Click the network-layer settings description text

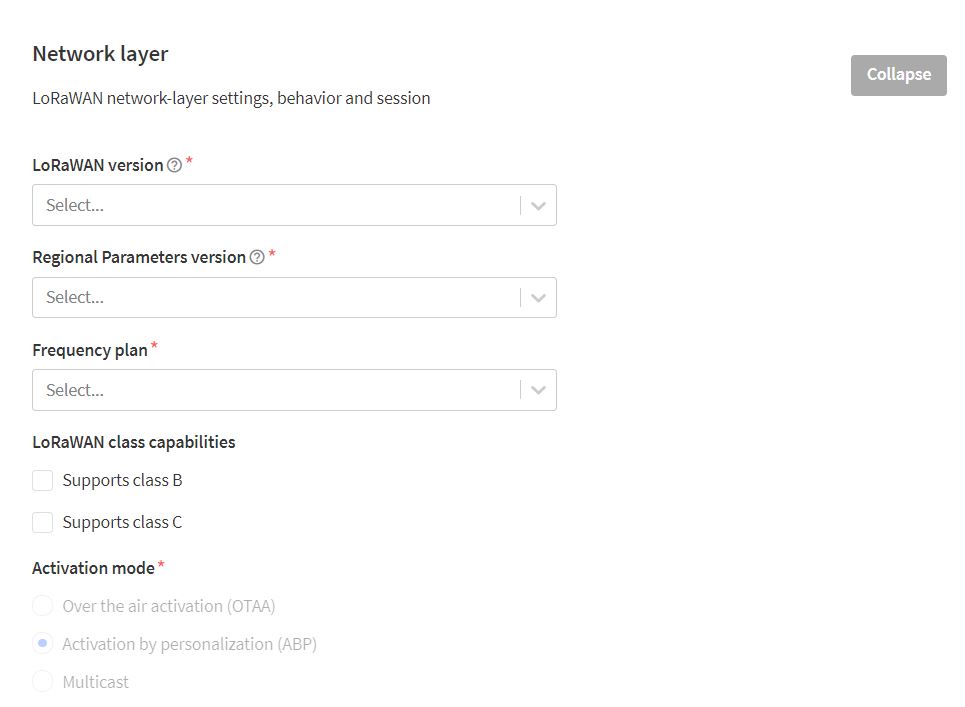(x=231, y=97)
